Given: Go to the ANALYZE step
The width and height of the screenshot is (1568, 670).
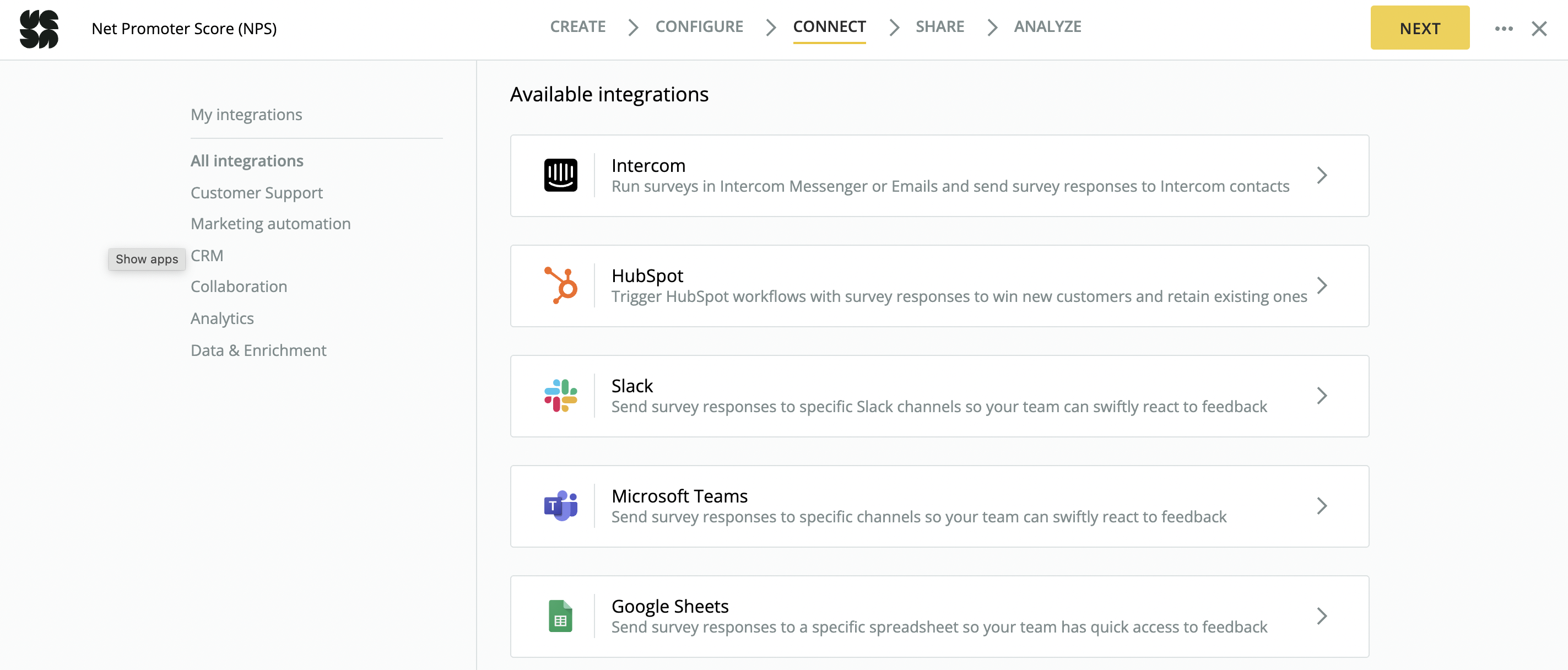Looking at the screenshot, I should coord(1047,27).
